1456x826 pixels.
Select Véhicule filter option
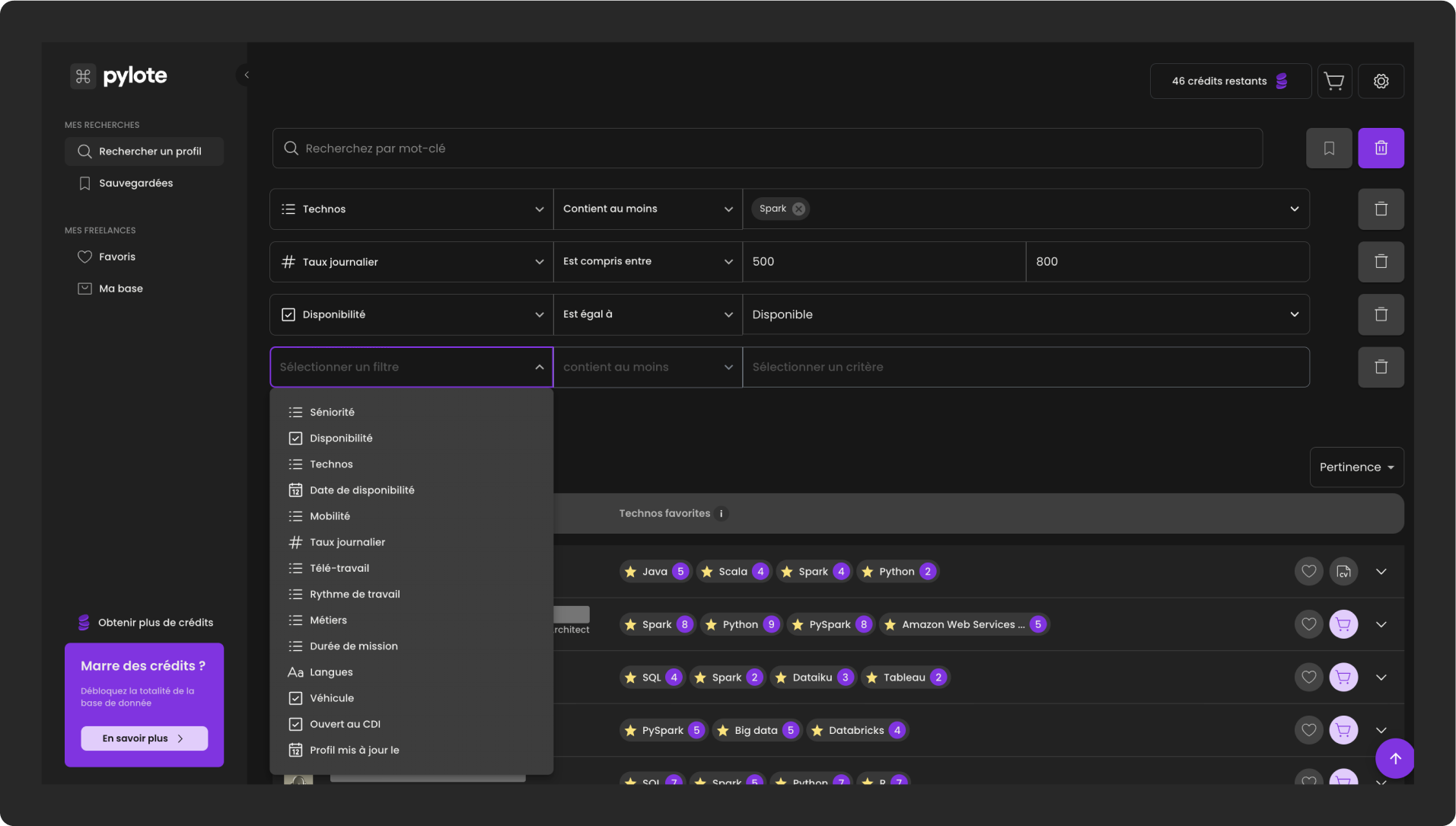tap(411, 698)
